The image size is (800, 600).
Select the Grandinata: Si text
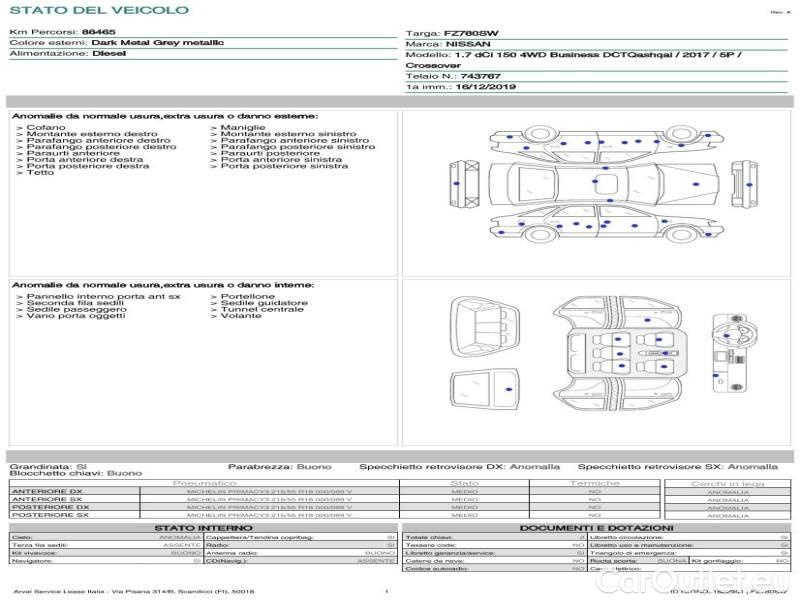[48, 467]
